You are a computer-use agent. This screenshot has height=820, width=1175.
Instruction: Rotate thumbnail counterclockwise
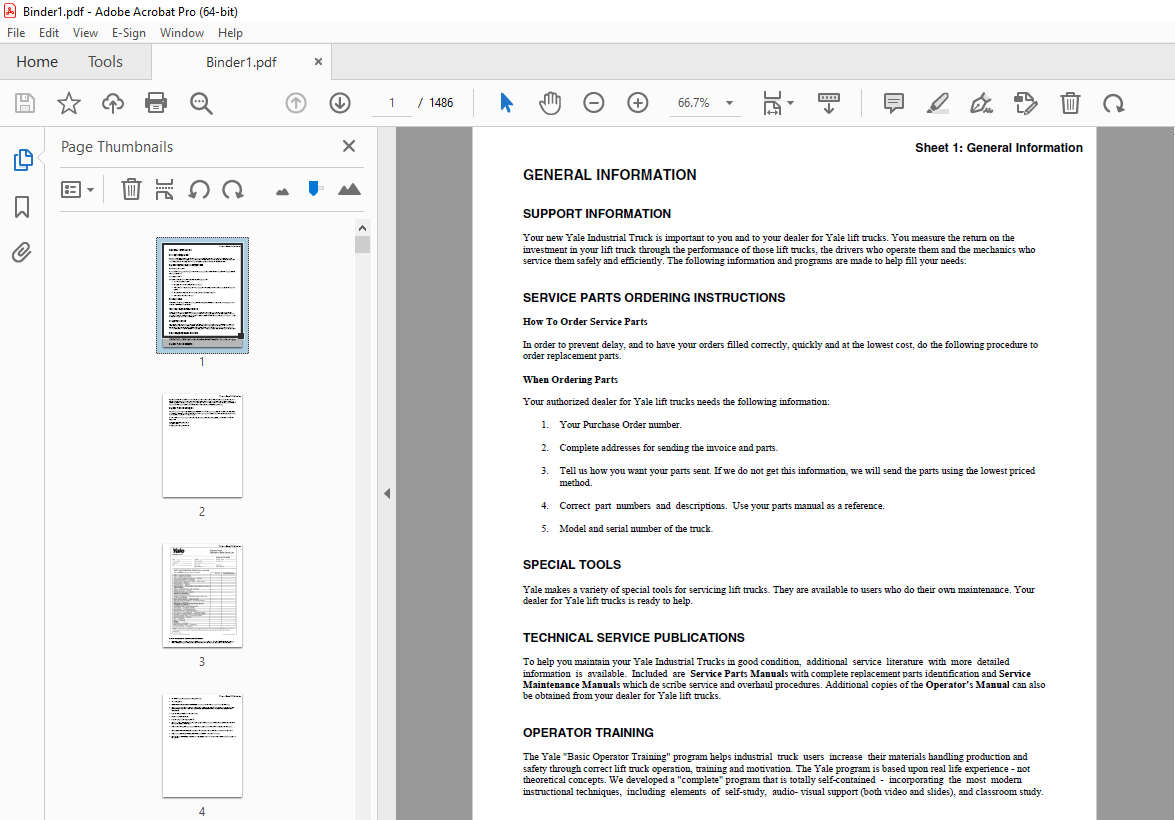(x=199, y=190)
